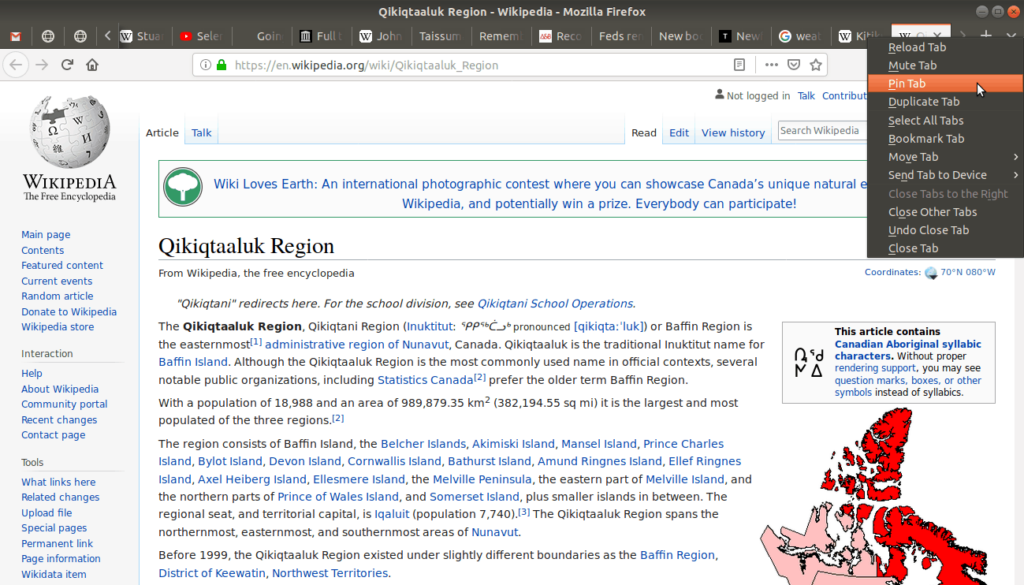The height and width of the screenshot is (585, 1024).
Task: Open What links here tool
Action: (58, 482)
